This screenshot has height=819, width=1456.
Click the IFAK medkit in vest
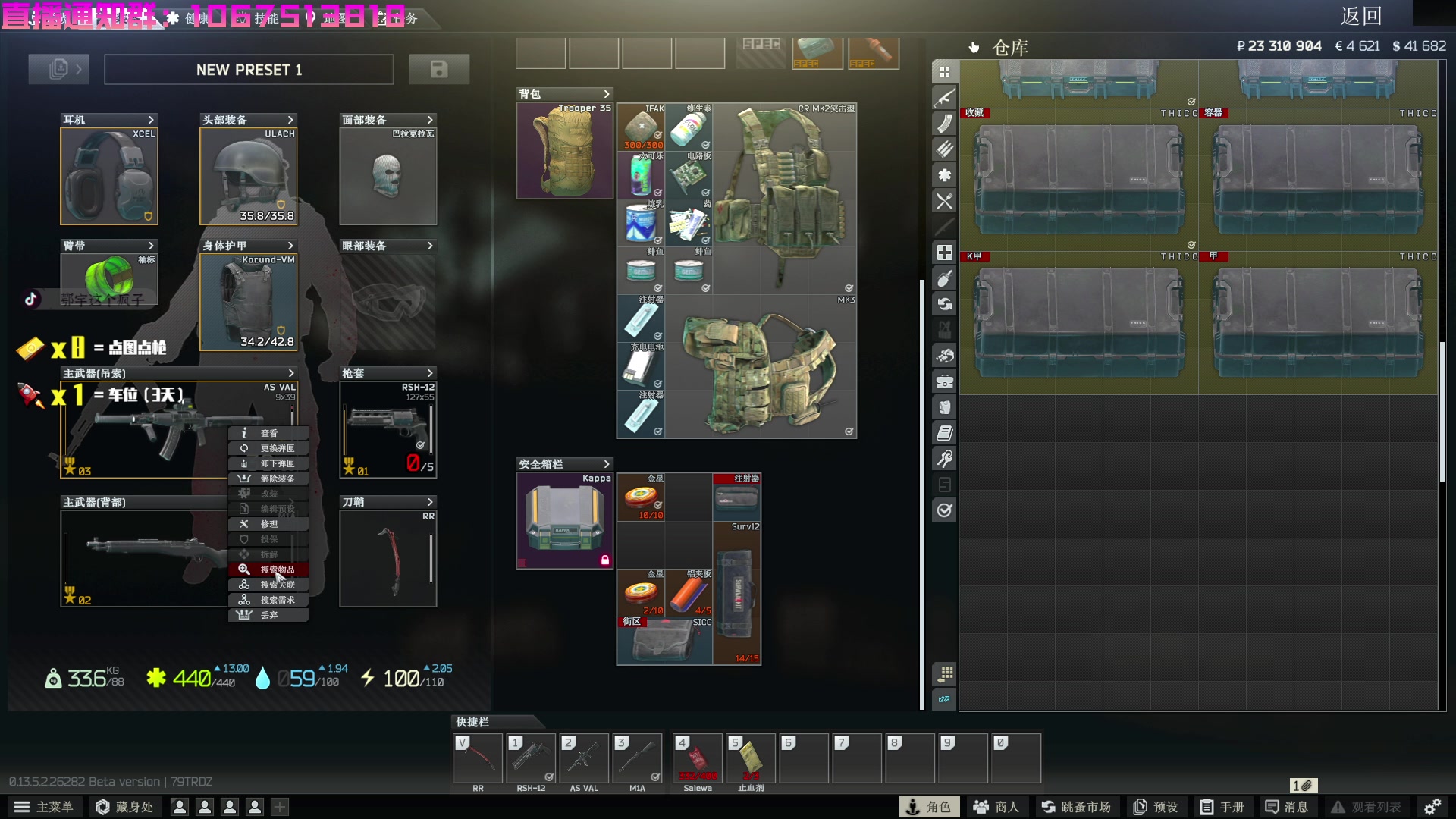(641, 127)
